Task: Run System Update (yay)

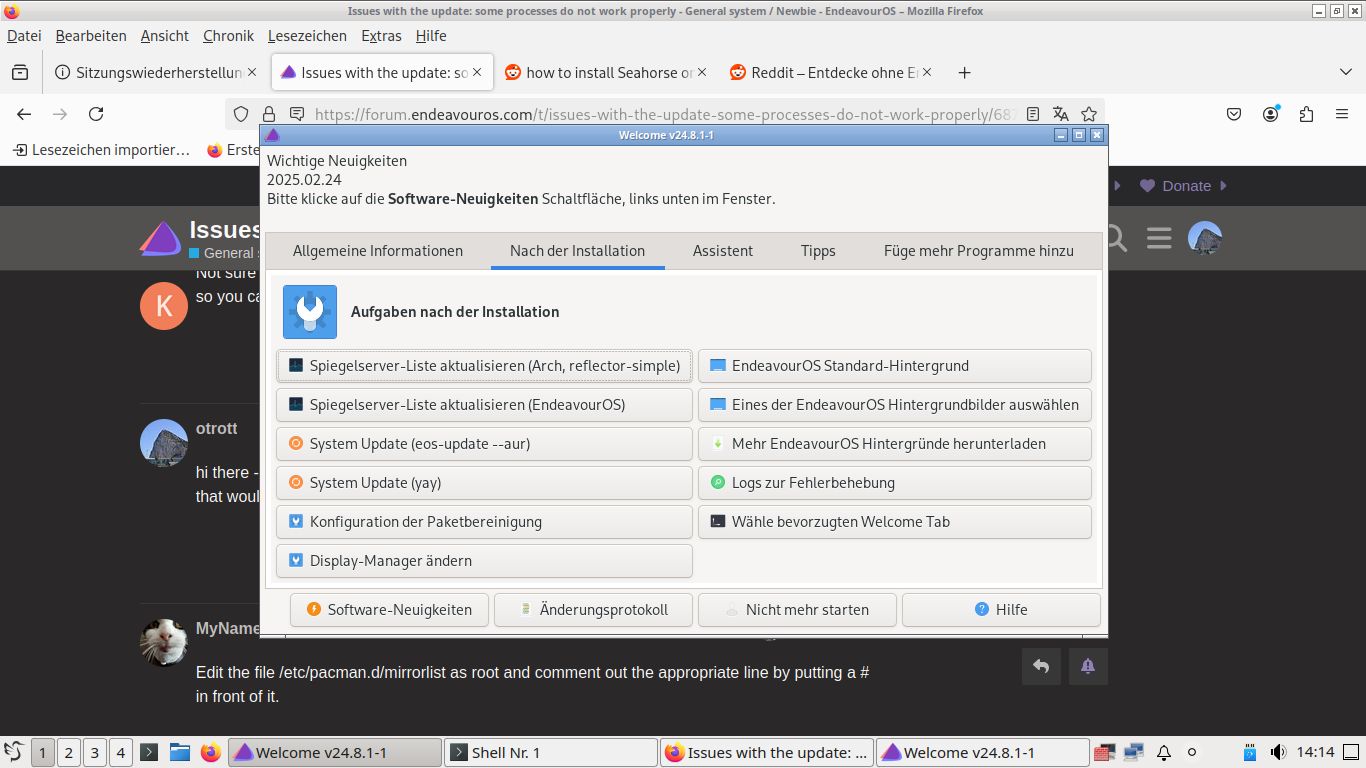Action: pyautogui.click(x=485, y=483)
